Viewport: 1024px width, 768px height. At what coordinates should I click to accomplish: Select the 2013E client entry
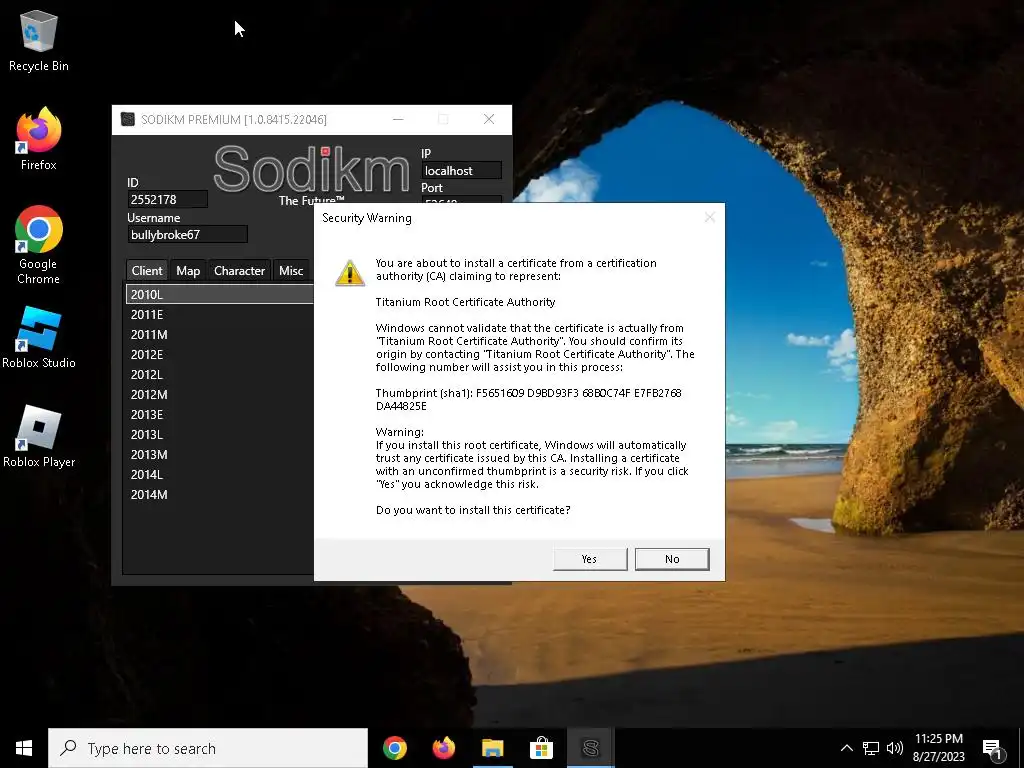(219, 415)
